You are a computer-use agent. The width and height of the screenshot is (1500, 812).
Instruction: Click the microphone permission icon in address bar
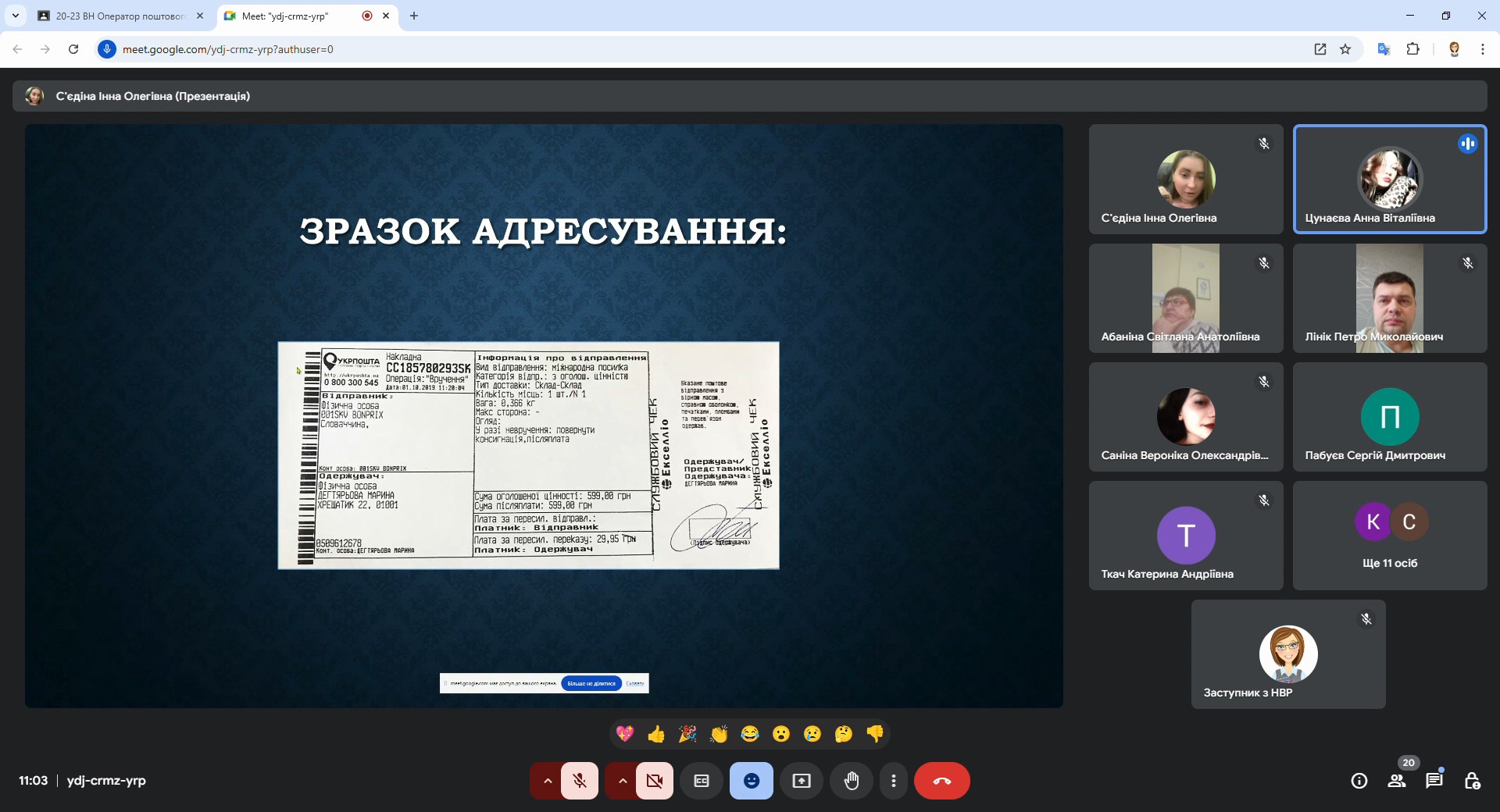tap(107, 49)
